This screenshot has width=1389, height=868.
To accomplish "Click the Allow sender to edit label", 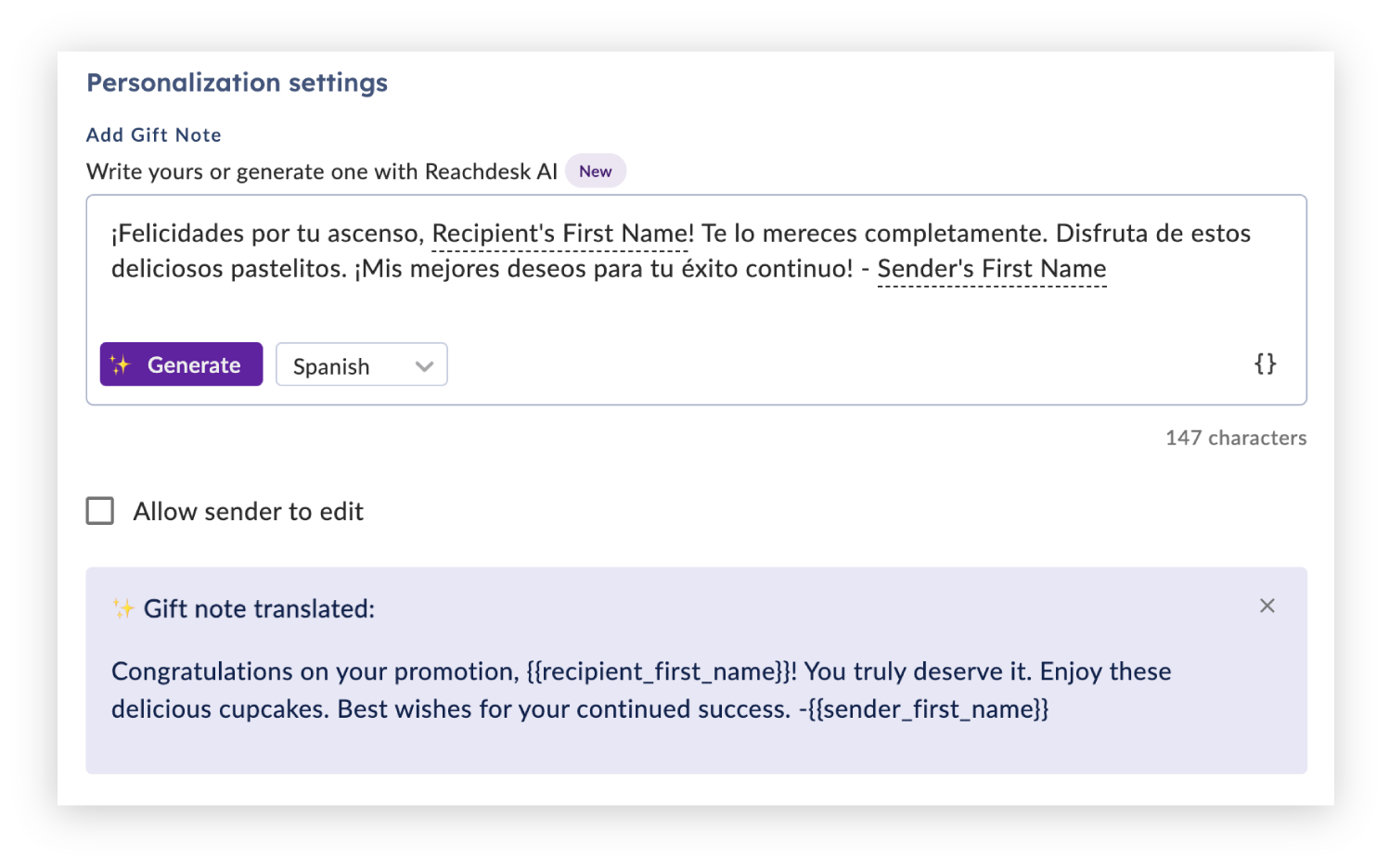I will pyautogui.click(x=248, y=512).
